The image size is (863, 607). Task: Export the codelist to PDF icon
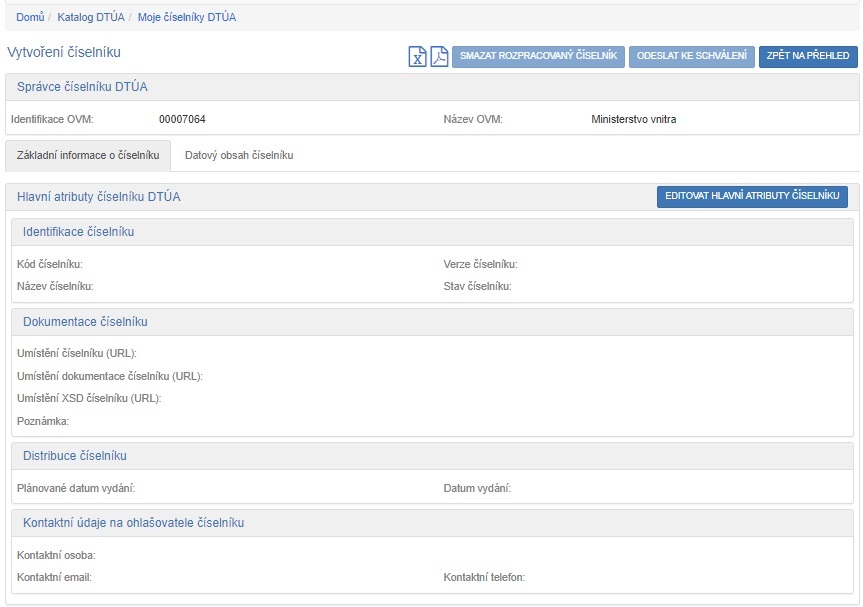[x=439, y=56]
